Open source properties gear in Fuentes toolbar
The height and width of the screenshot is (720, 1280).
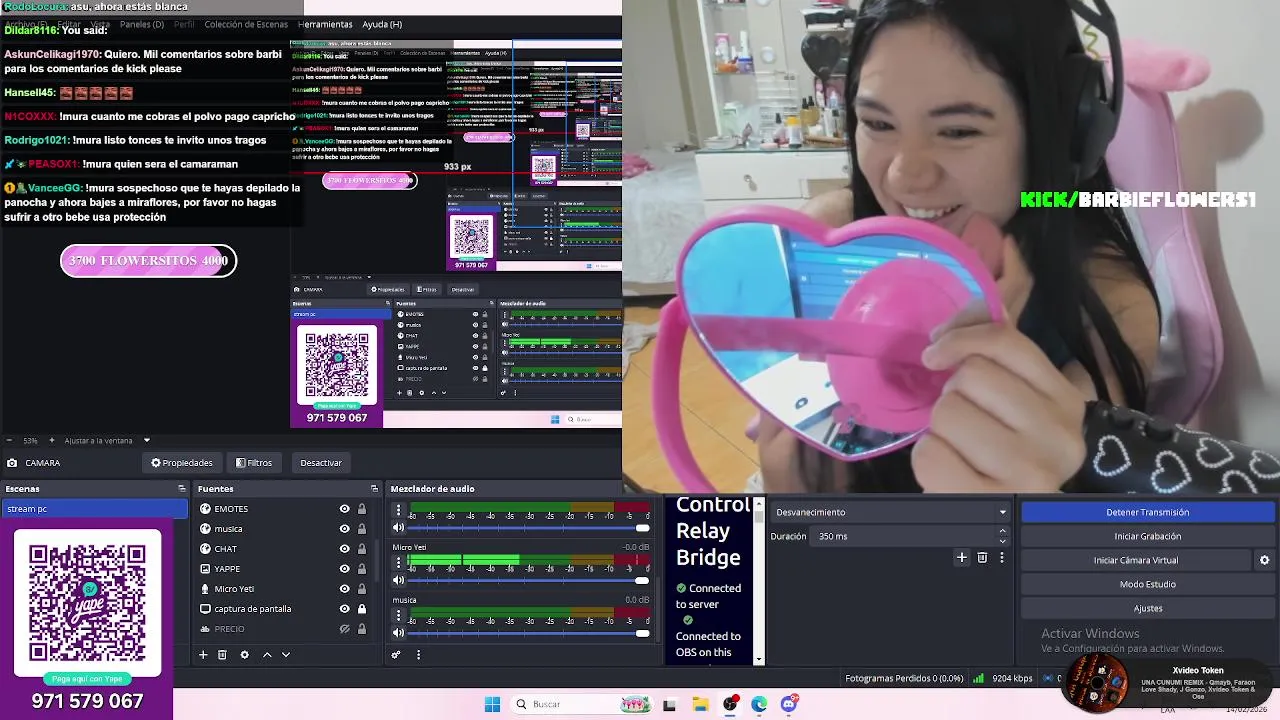pyautogui.click(x=244, y=655)
